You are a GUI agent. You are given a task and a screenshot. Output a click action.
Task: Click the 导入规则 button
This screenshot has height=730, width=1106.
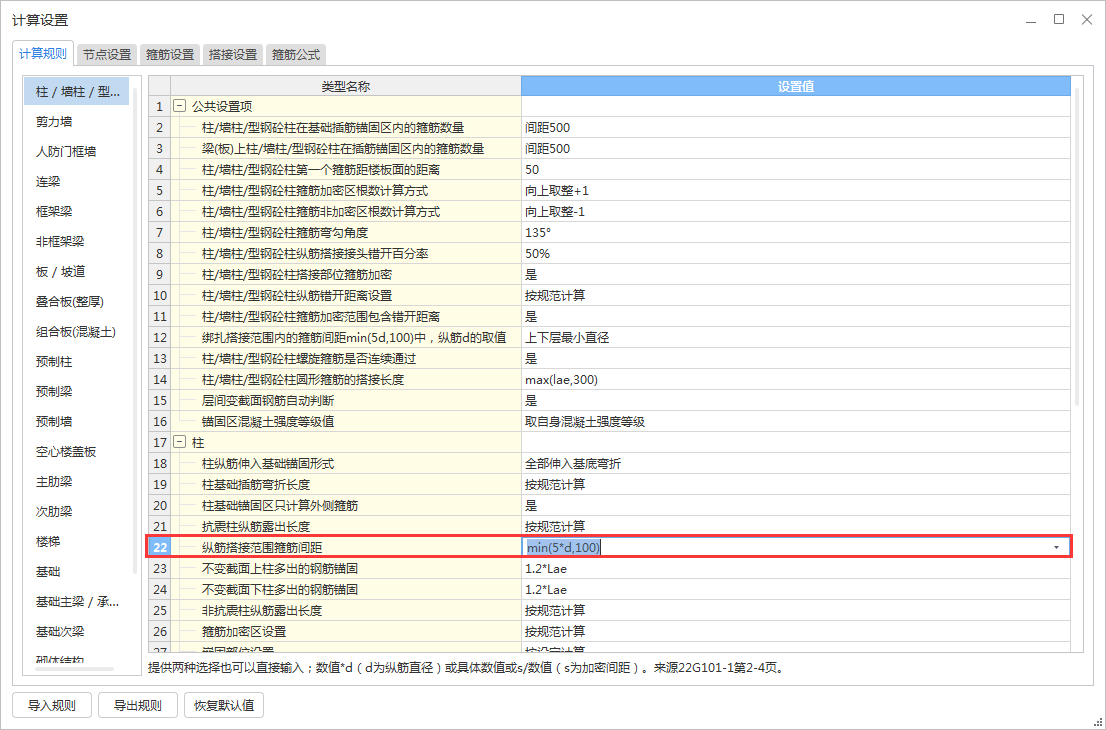tap(51, 705)
